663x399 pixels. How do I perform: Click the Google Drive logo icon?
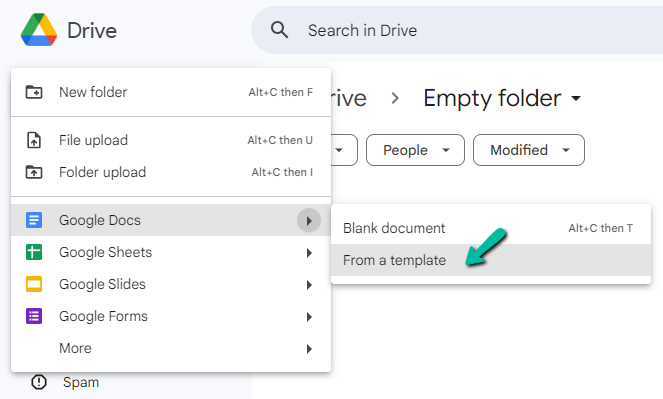[x=39, y=30]
